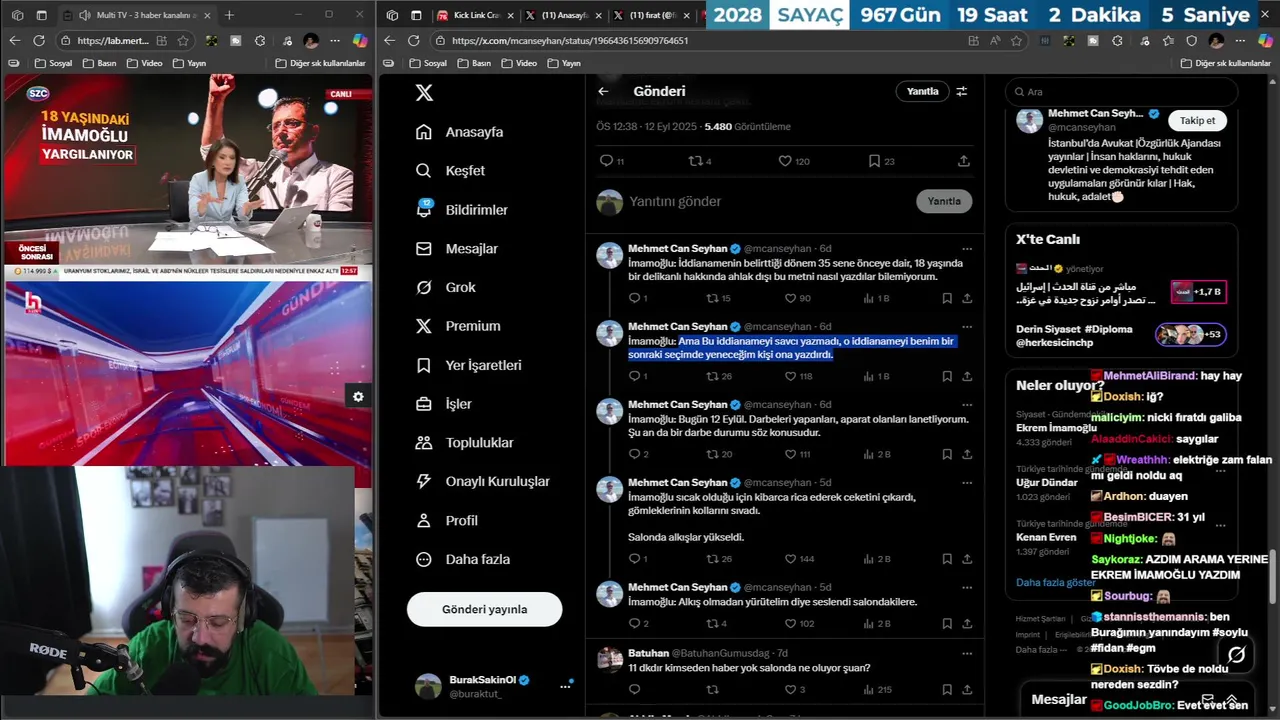This screenshot has height=720, width=1280.
Task: Go back using the Gönderi arrow
Action: (603, 91)
